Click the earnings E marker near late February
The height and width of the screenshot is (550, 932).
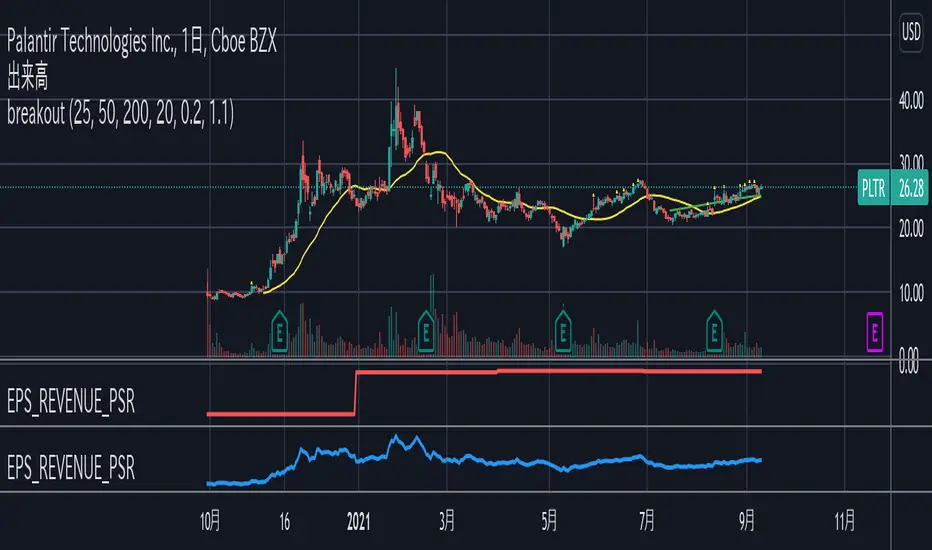[426, 331]
